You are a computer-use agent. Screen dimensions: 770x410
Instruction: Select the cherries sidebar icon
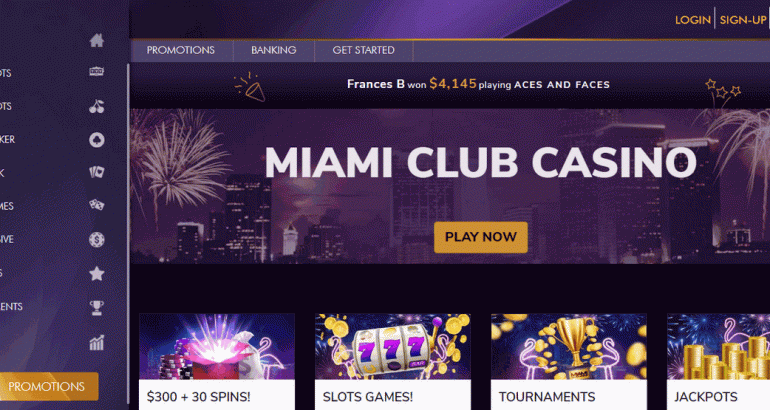[x=97, y=106]
